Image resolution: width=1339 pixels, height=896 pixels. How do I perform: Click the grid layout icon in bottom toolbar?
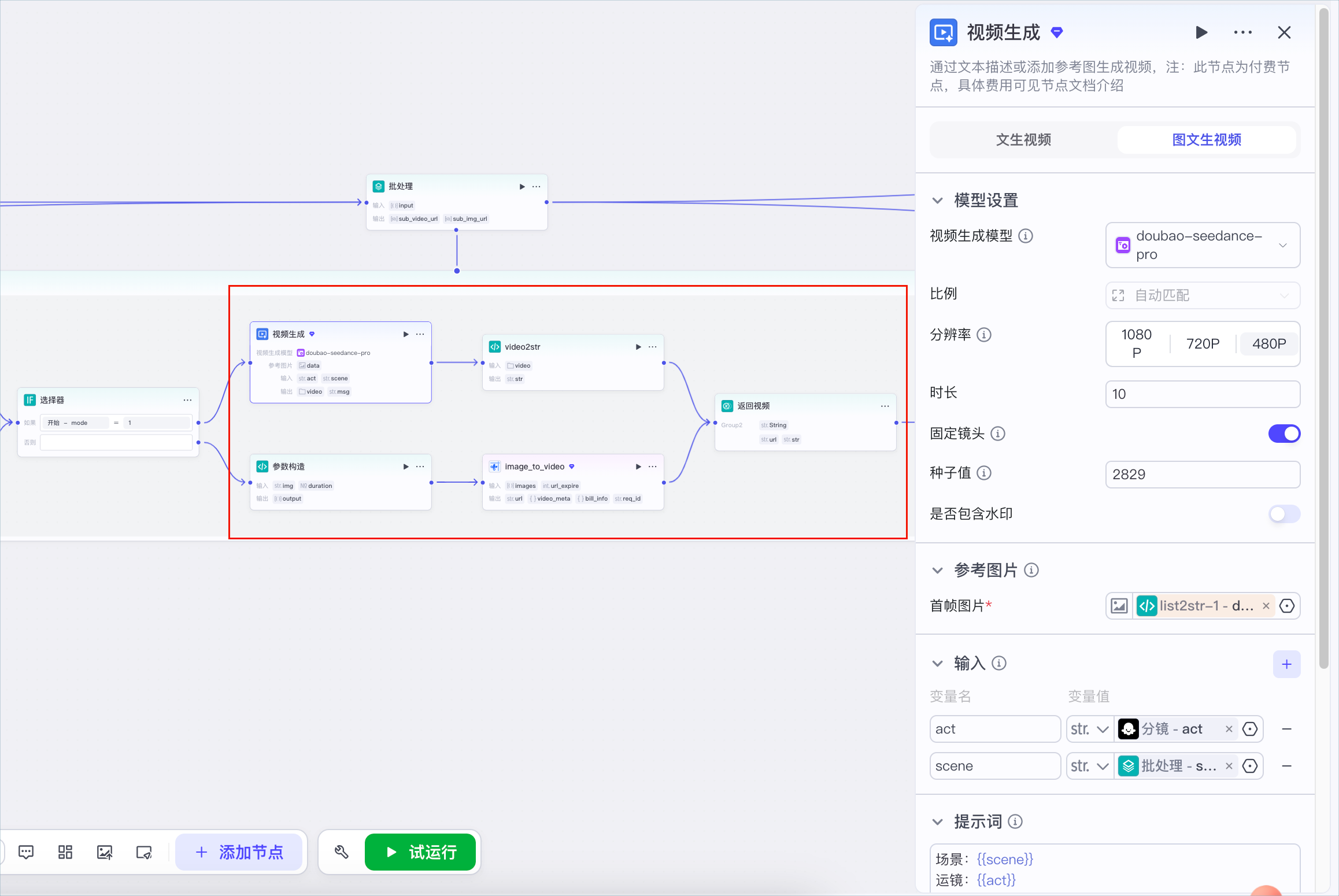pos(65,851)
